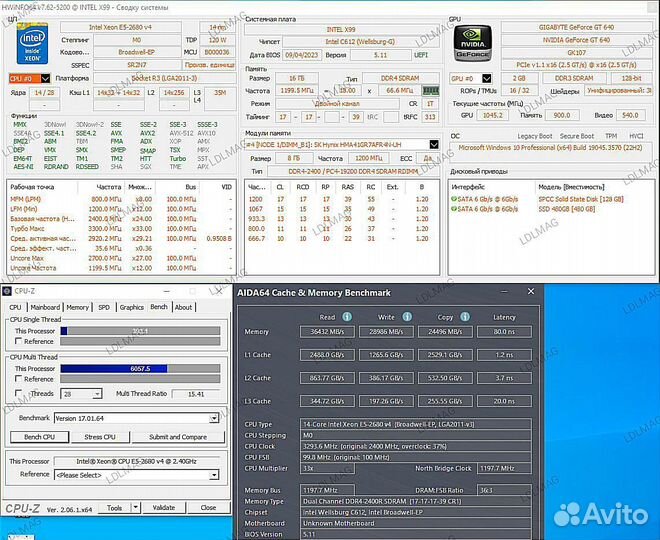Select the Bench tab in CPU-Z
The height and width of the screenshot is (540, 660).
159,307
